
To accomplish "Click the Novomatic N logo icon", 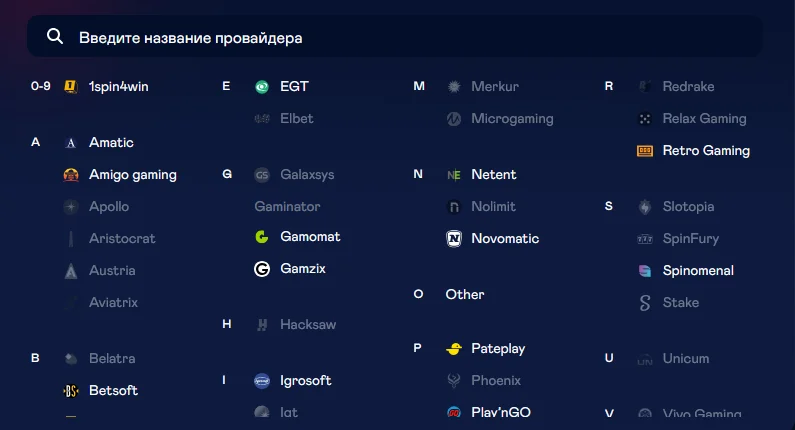I will click(454, 239).
